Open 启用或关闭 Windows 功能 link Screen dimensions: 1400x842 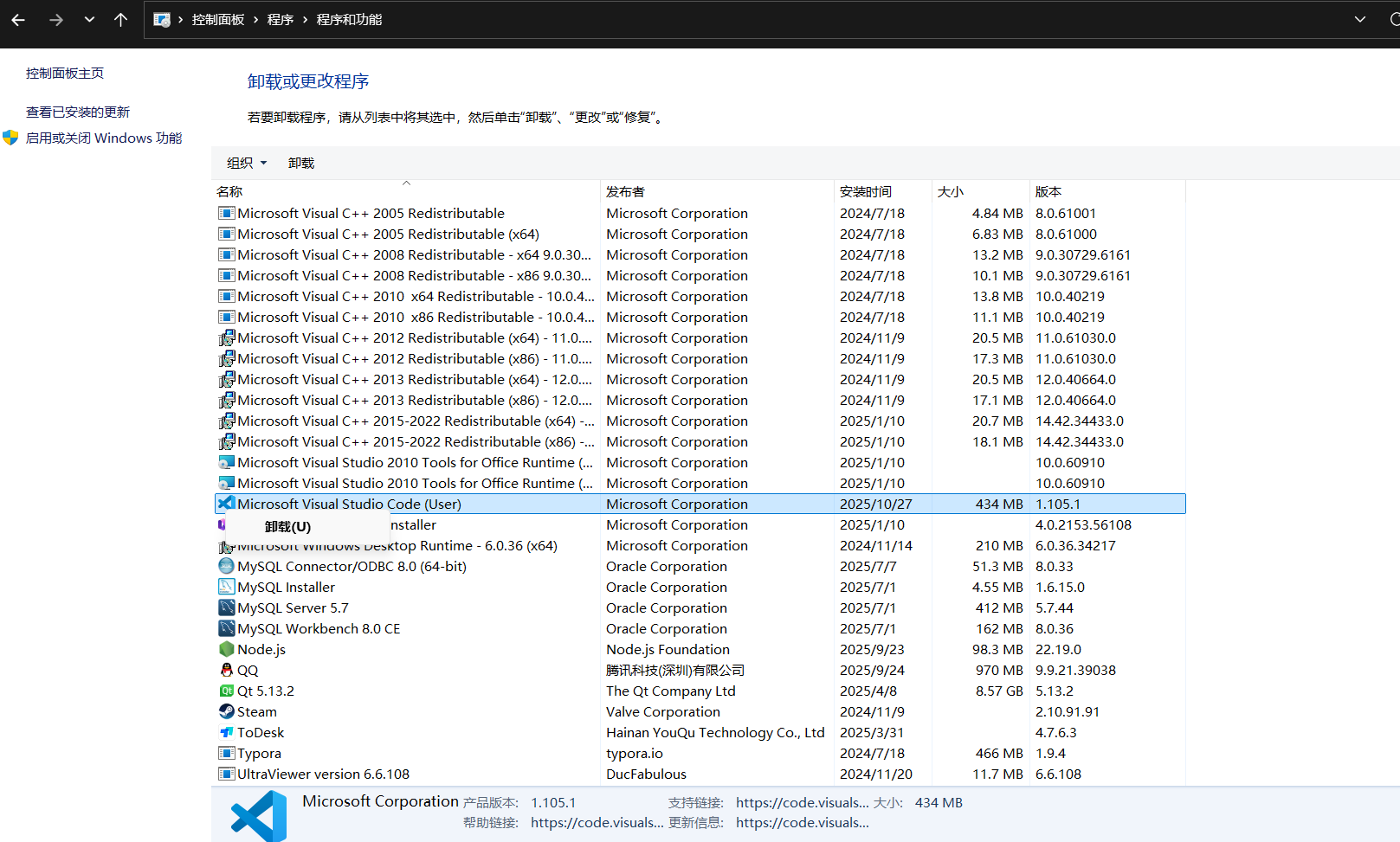(104, 138)
